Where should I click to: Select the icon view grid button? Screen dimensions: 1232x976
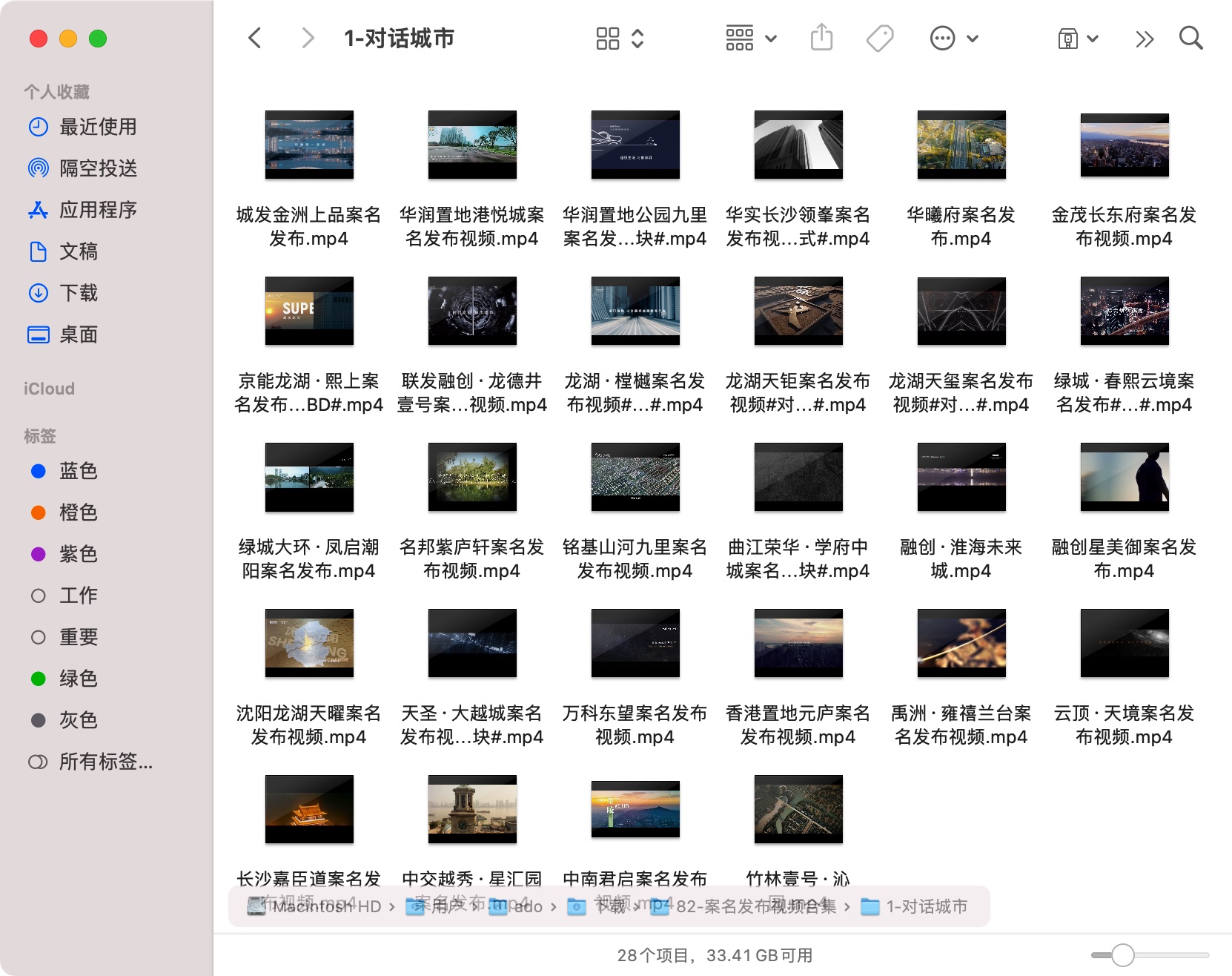pyautogui.click(x=608, y=38)
